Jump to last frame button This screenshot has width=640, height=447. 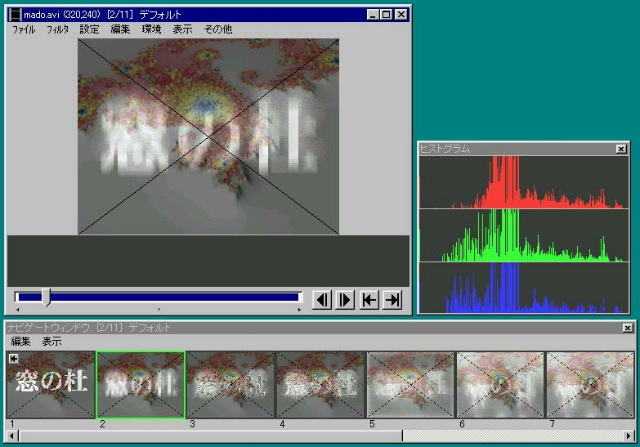tap(392, 300)
